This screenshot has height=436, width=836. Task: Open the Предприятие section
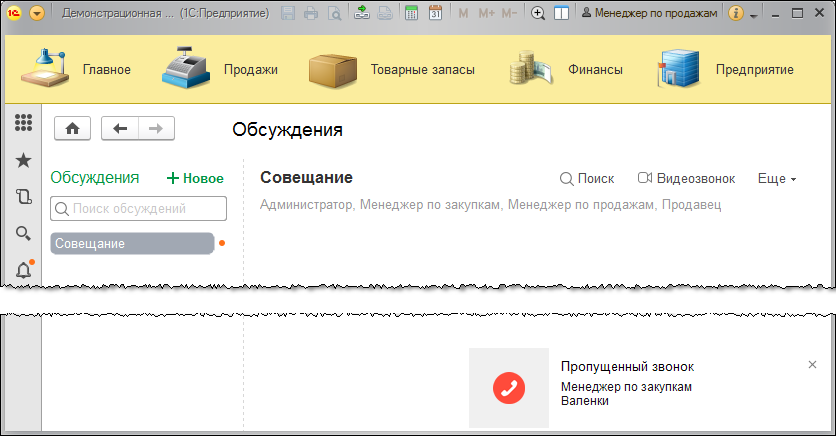coord(754,70)
